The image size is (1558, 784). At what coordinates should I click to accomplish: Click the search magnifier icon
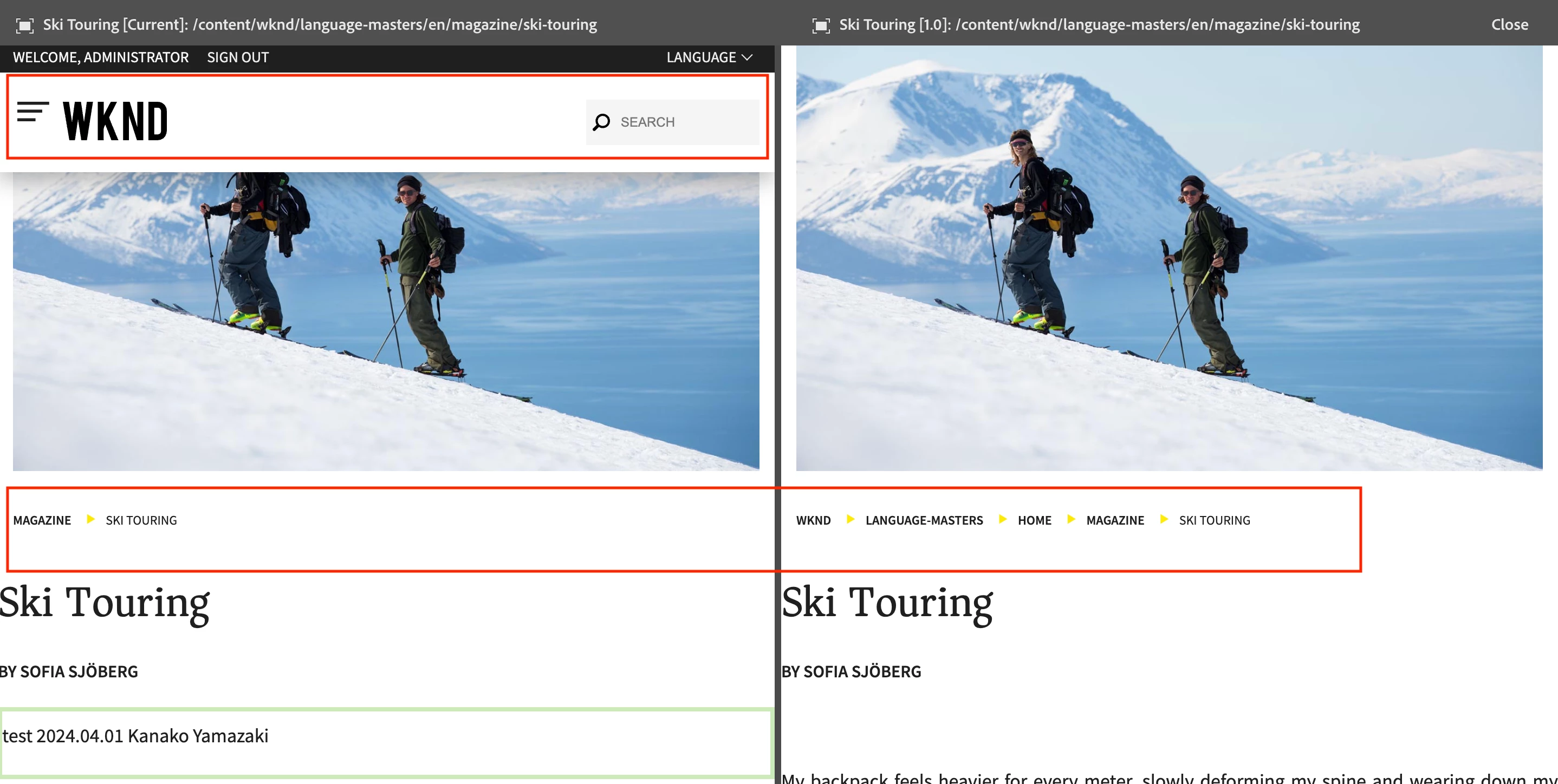[601, 122]
